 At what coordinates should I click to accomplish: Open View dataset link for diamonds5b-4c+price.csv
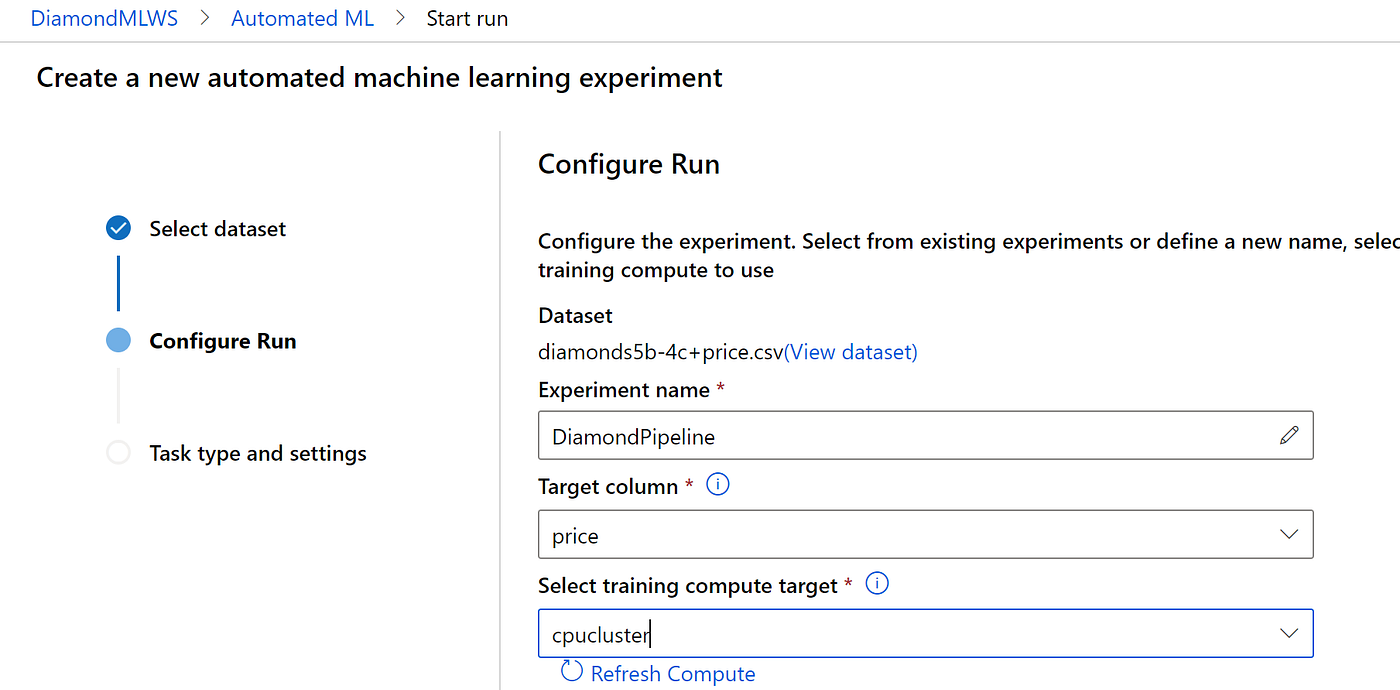851,351
